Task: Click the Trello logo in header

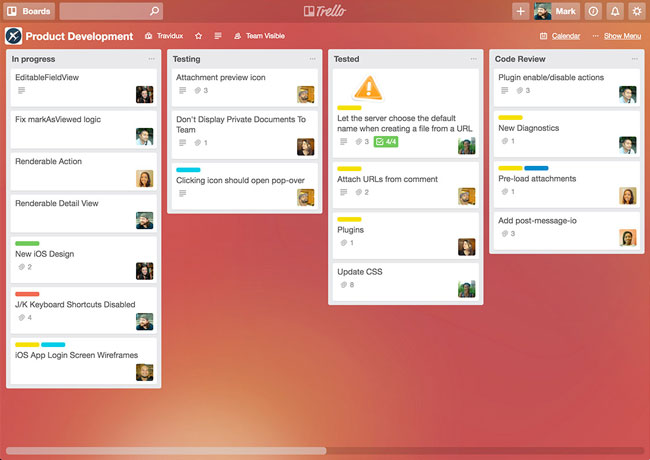Action: pyautogui.click(x=325, y=11)
